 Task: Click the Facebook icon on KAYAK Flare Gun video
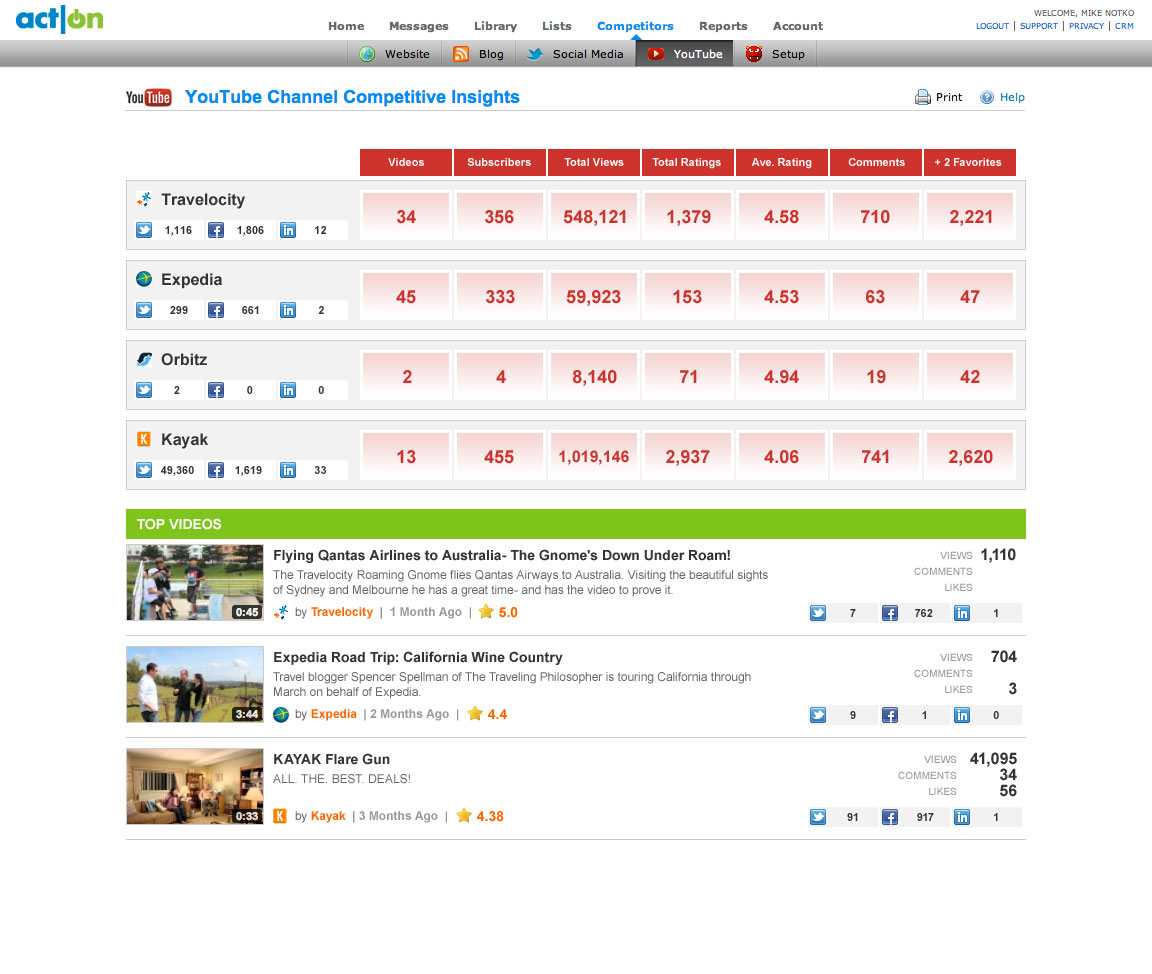point(890,818)
